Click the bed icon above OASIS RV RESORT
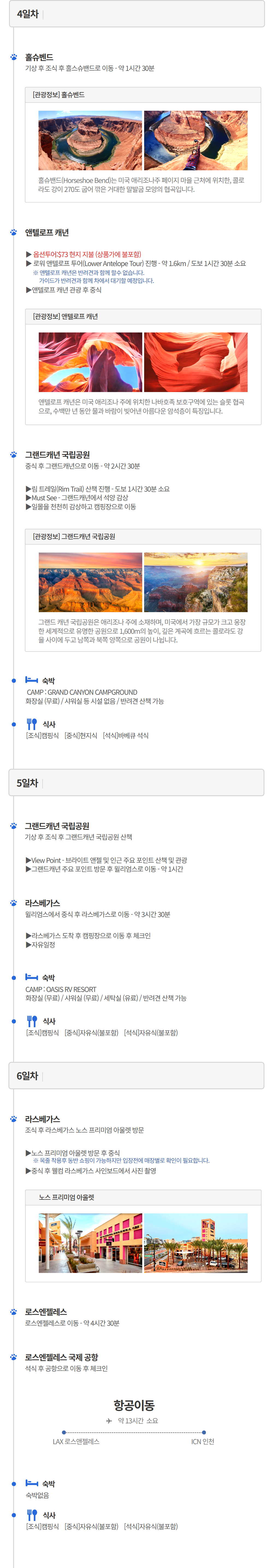273x1568 pixels. click(x=32, y=977)
